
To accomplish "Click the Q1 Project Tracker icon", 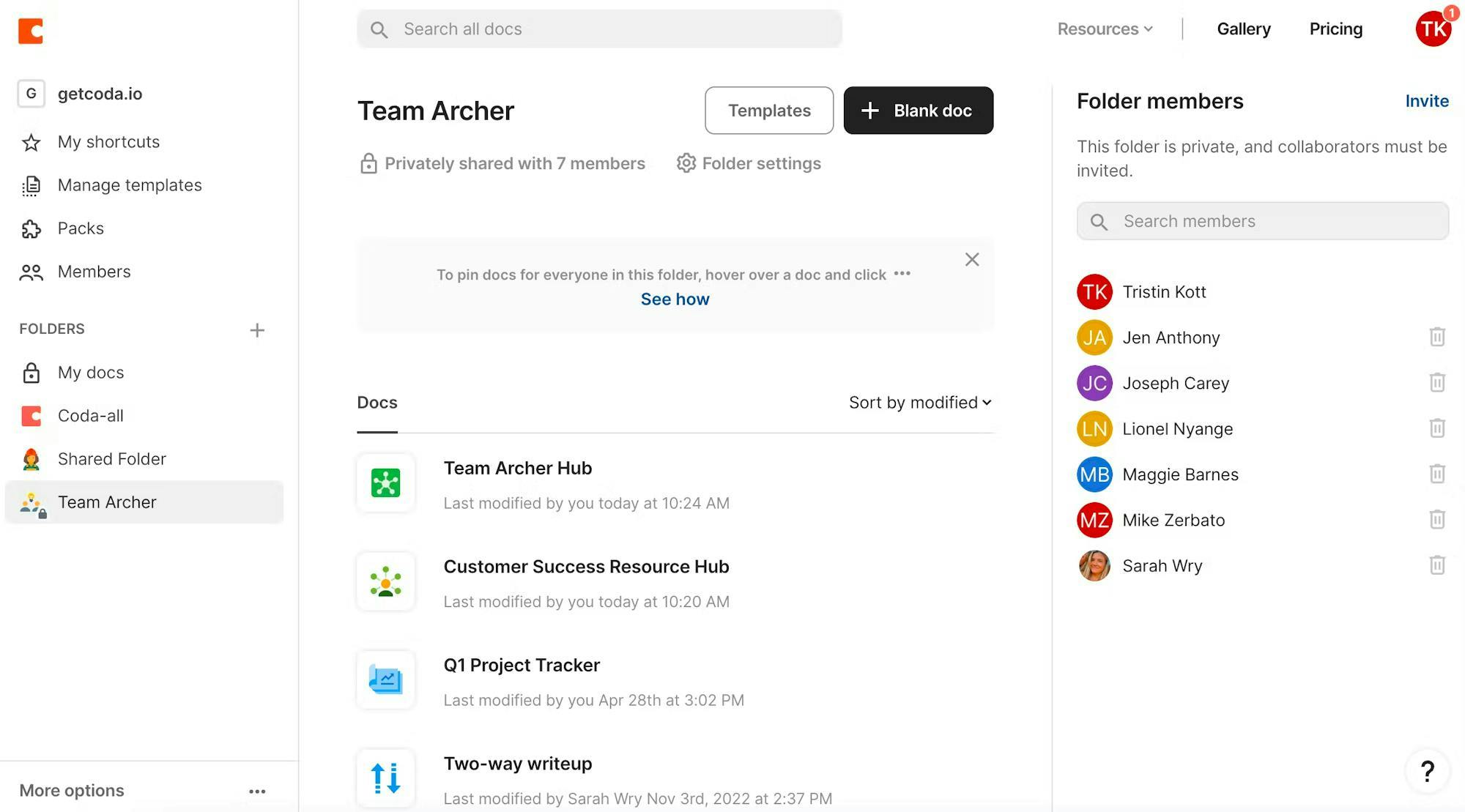I will pos(386,680).
